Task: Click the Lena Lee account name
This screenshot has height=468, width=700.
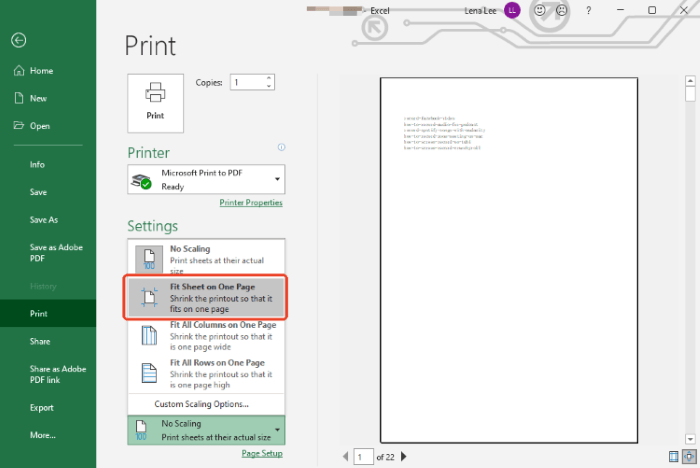Action: pos(480,11)
